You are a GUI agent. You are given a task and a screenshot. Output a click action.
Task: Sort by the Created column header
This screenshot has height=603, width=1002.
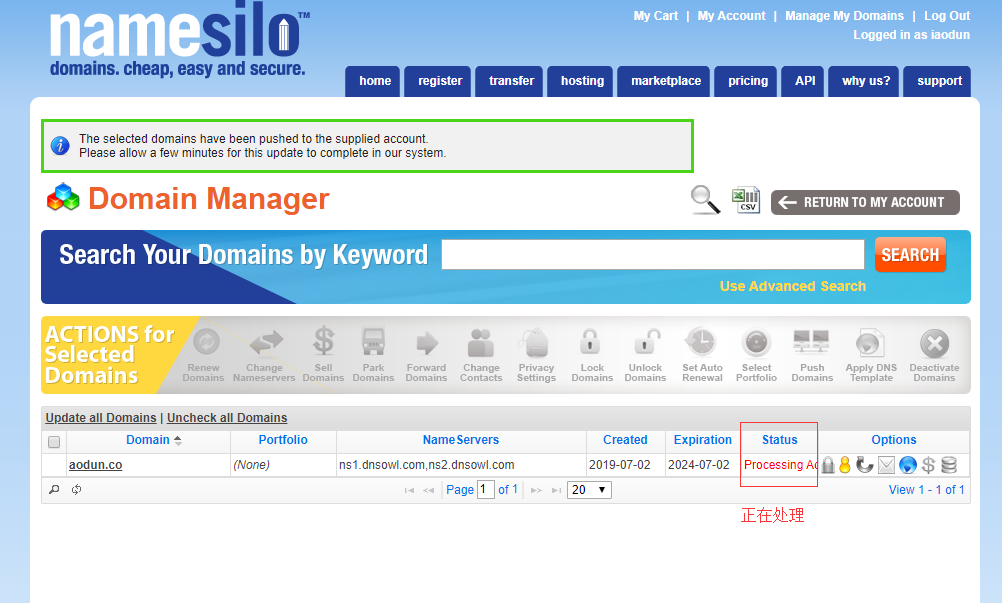[625, 439]
